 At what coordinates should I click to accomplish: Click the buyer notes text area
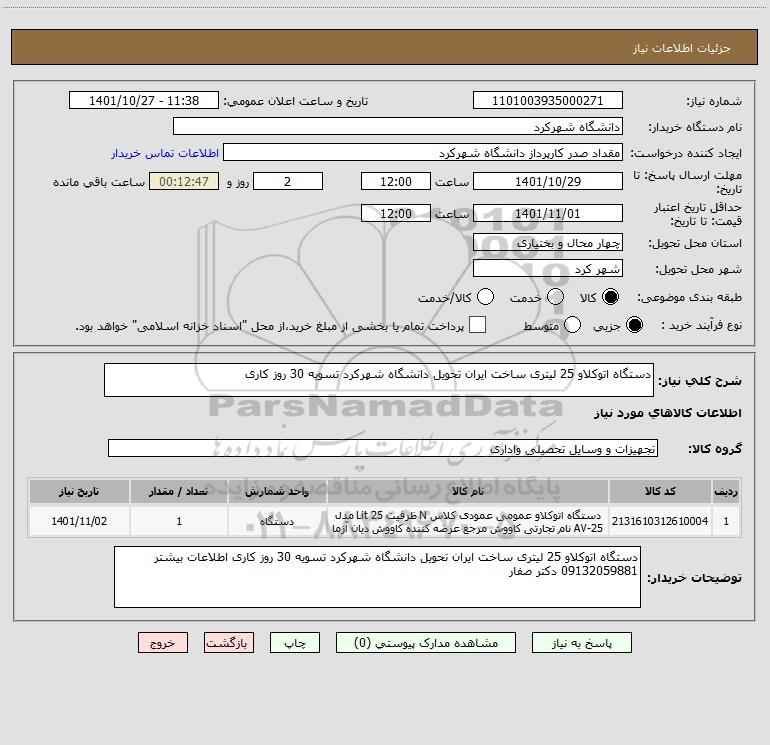click(377, 577)
